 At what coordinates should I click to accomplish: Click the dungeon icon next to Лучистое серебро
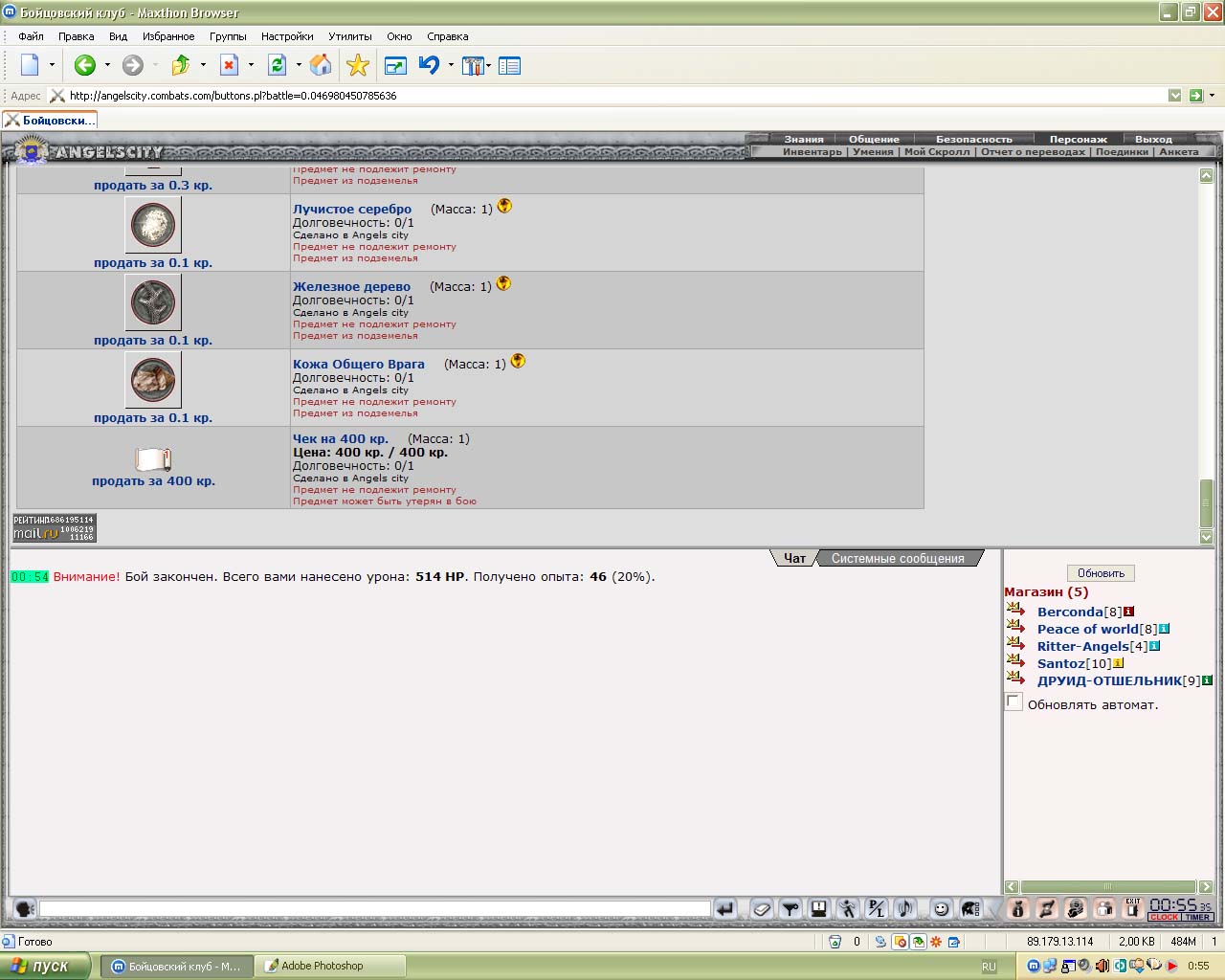tap(504, 206)
